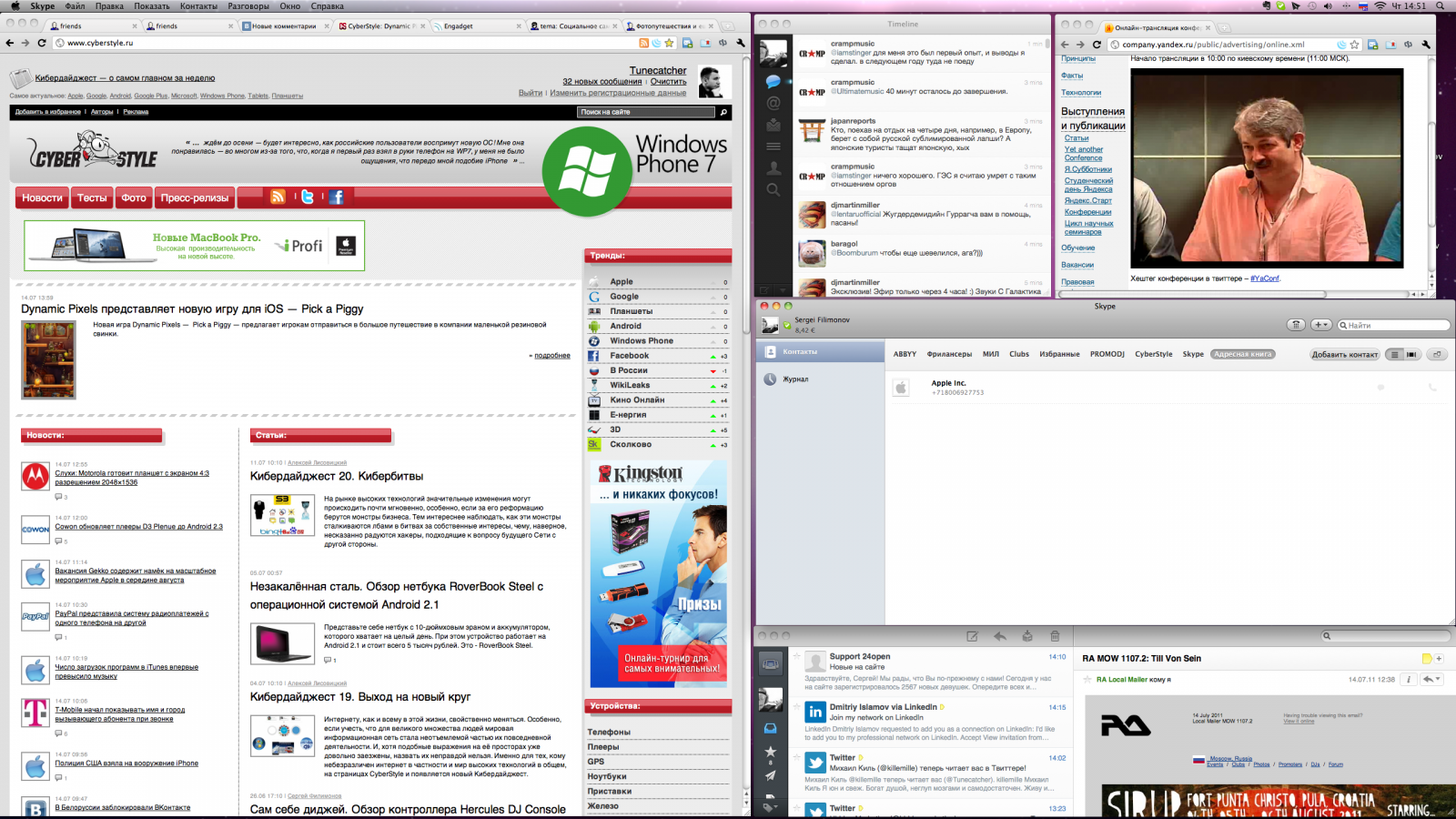Click back arrow in cyberstyle.ru browser window
This screenshot has width=1456, height=819.
coord(10,43)
